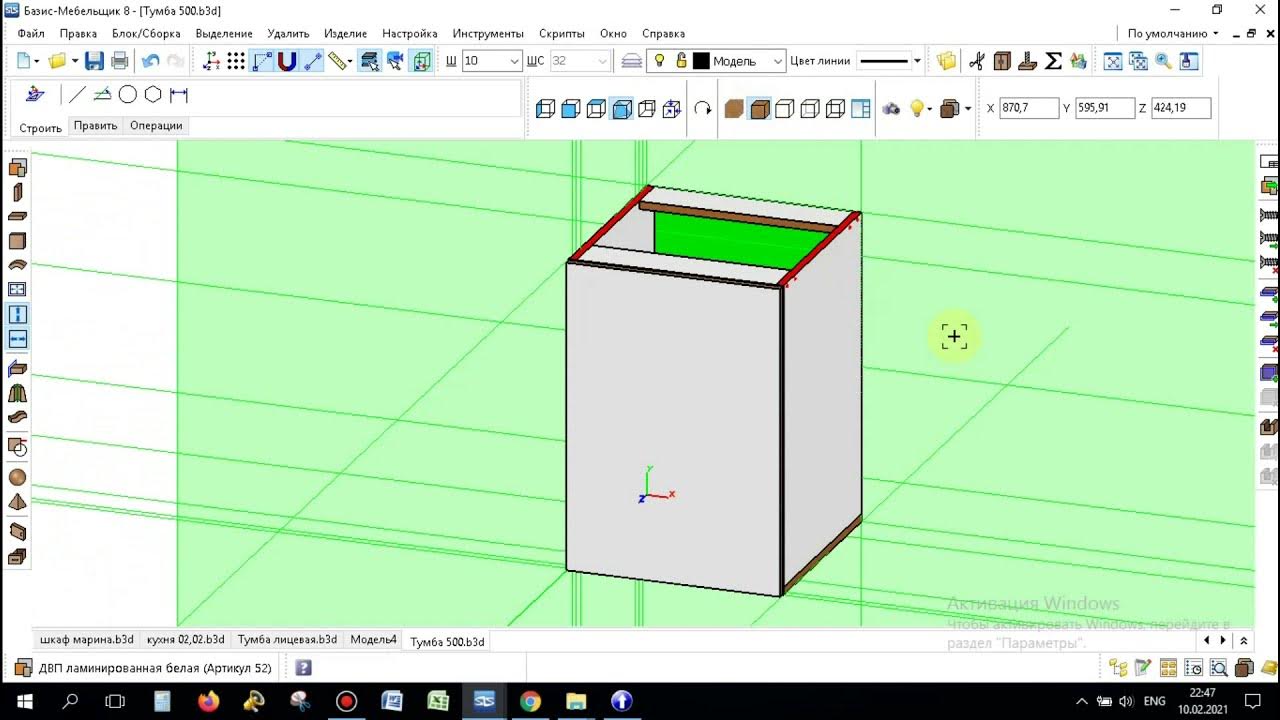This screenshot has width=1280, height=720.
Task: Click the sphere icon in left sidebar
Action: pos(17,478)
